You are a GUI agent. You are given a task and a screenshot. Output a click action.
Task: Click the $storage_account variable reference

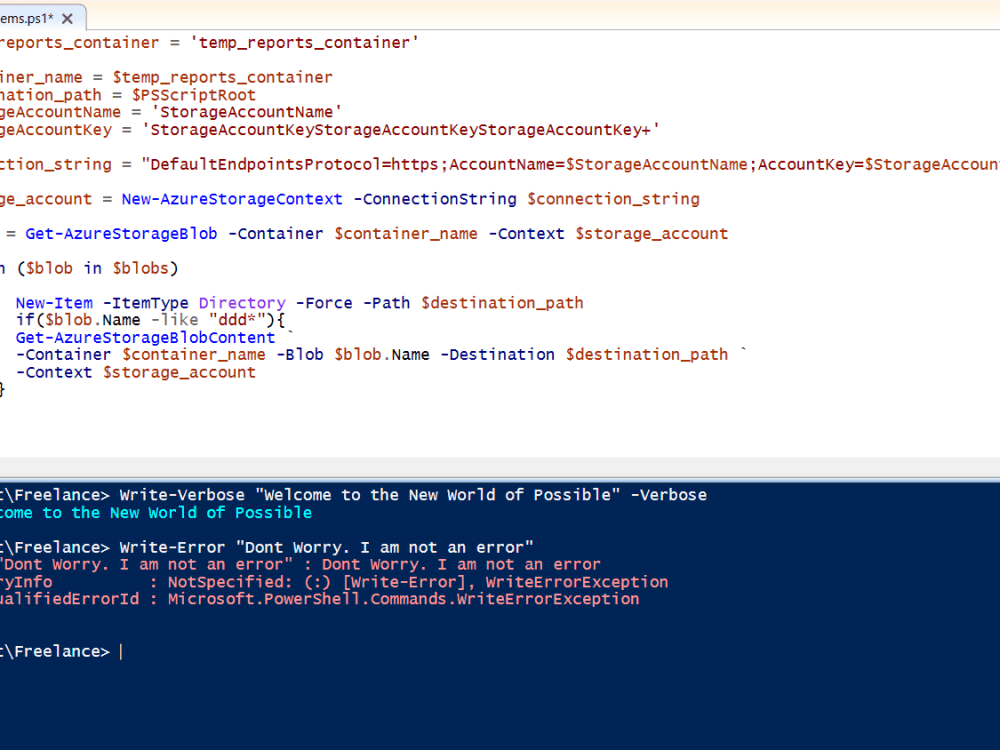[651, 233]
